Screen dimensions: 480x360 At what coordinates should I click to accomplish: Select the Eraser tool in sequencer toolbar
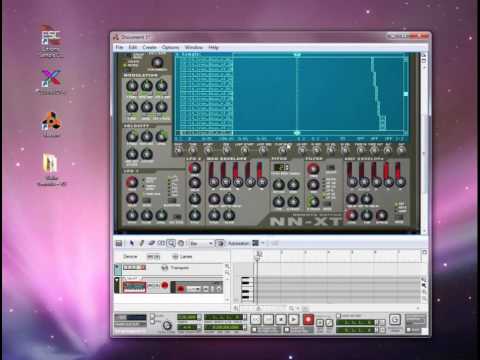(x=151, y=243)
